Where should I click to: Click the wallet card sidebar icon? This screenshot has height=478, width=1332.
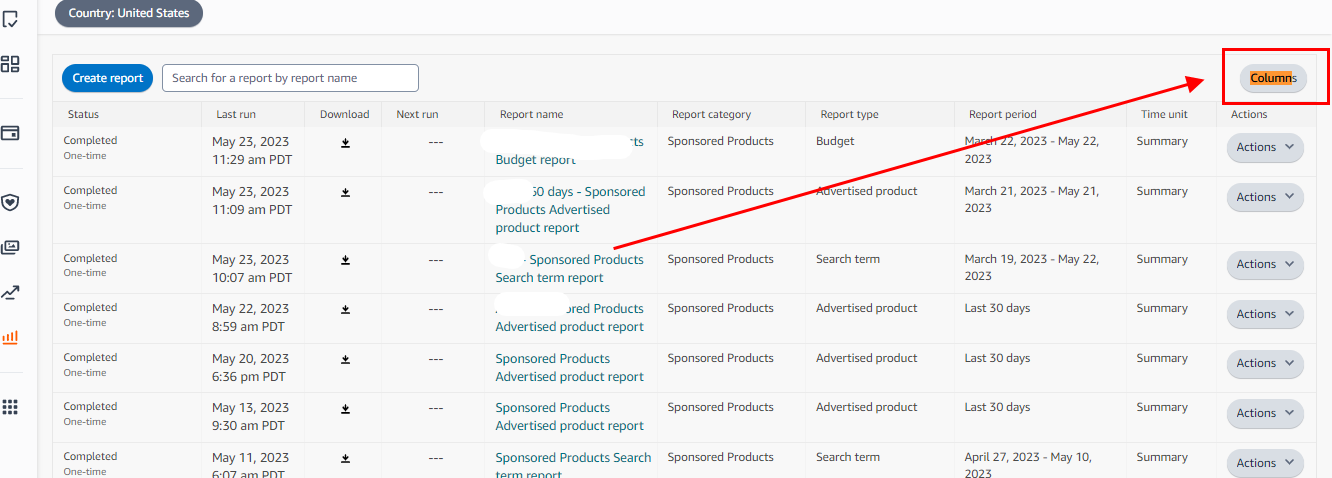tap(11, 133)
